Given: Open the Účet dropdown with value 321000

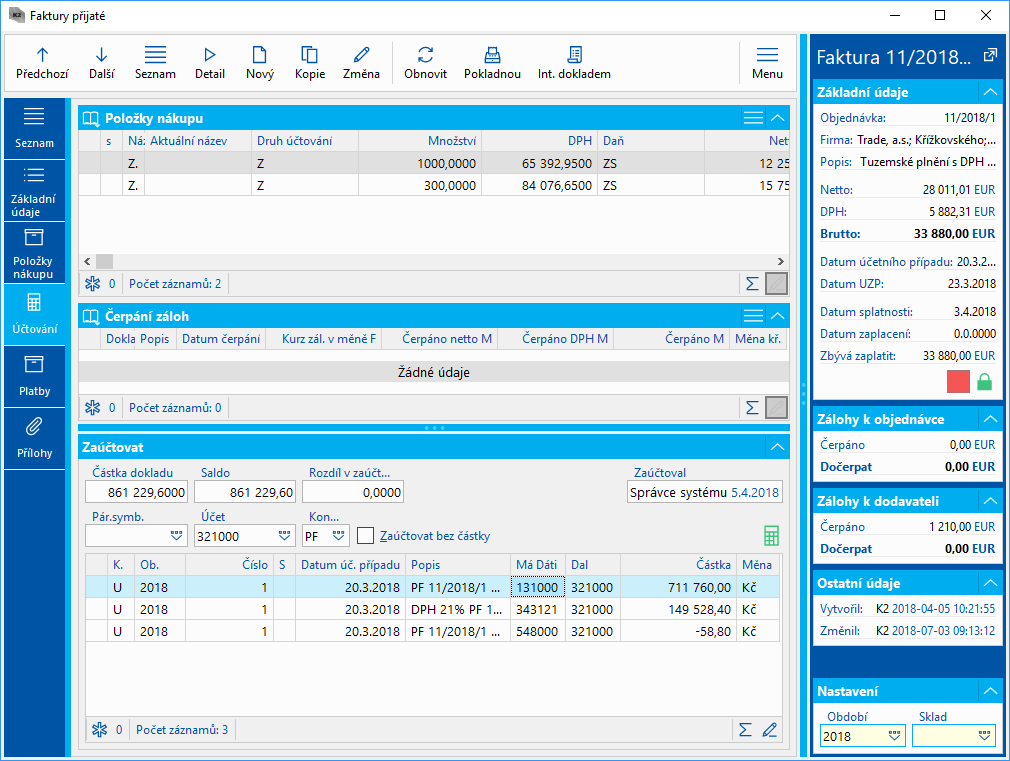Looking at the screenshot, I should point(286,536).
